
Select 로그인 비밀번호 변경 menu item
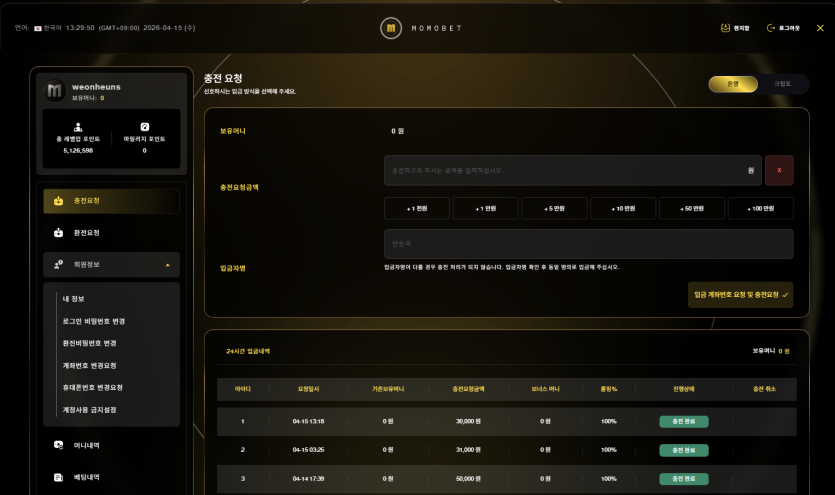(x=93, y=321)
